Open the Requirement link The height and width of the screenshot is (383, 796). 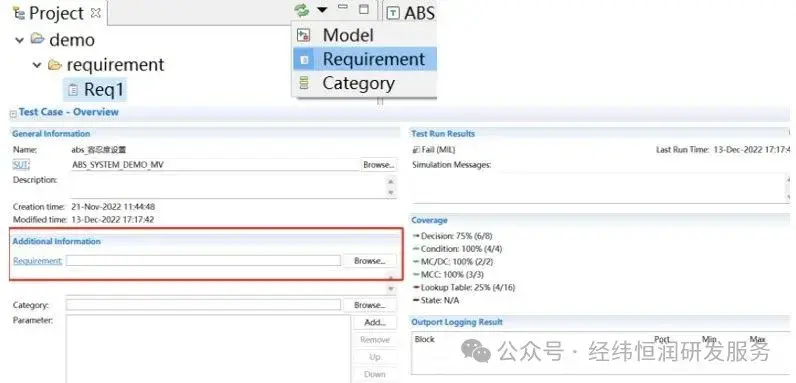click(x=38, y=261)
